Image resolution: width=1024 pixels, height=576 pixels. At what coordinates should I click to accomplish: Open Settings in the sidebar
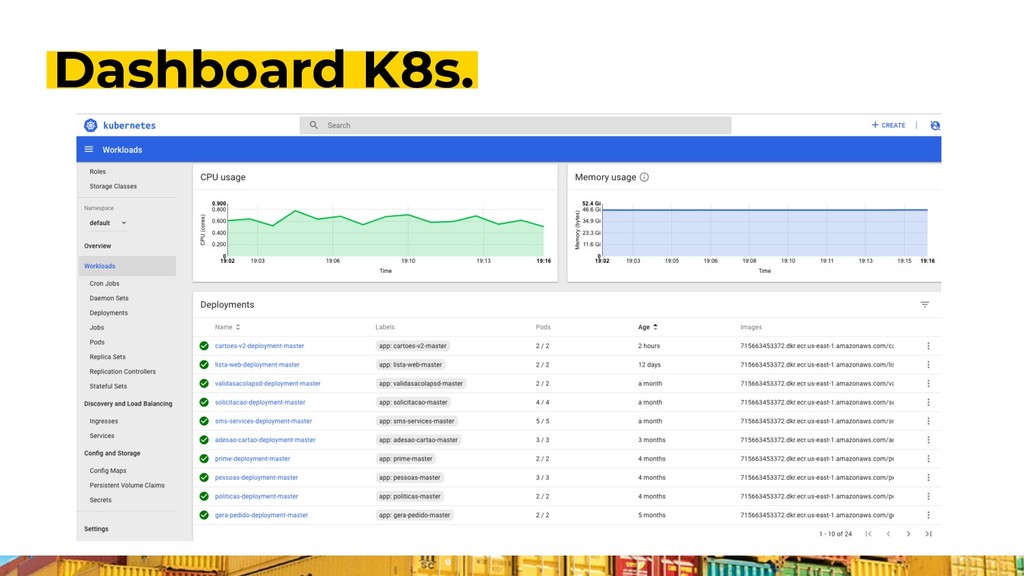(x=96, y=529)
